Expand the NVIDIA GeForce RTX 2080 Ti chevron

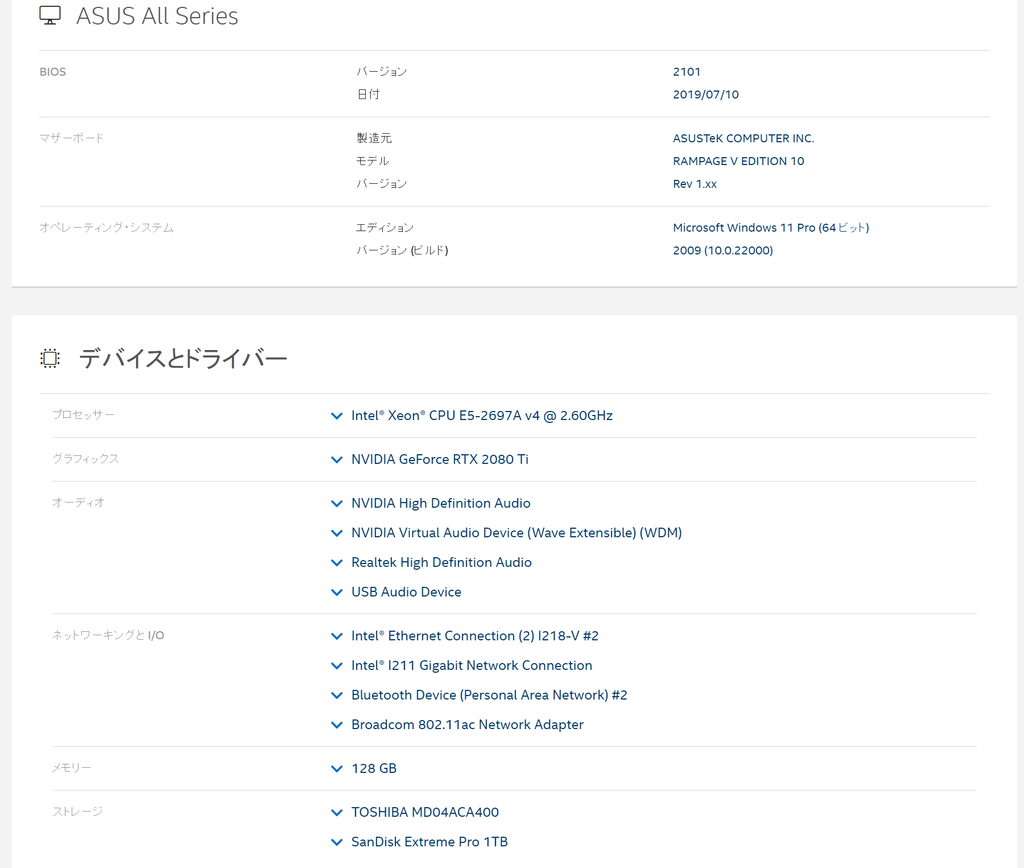point(337,460)
